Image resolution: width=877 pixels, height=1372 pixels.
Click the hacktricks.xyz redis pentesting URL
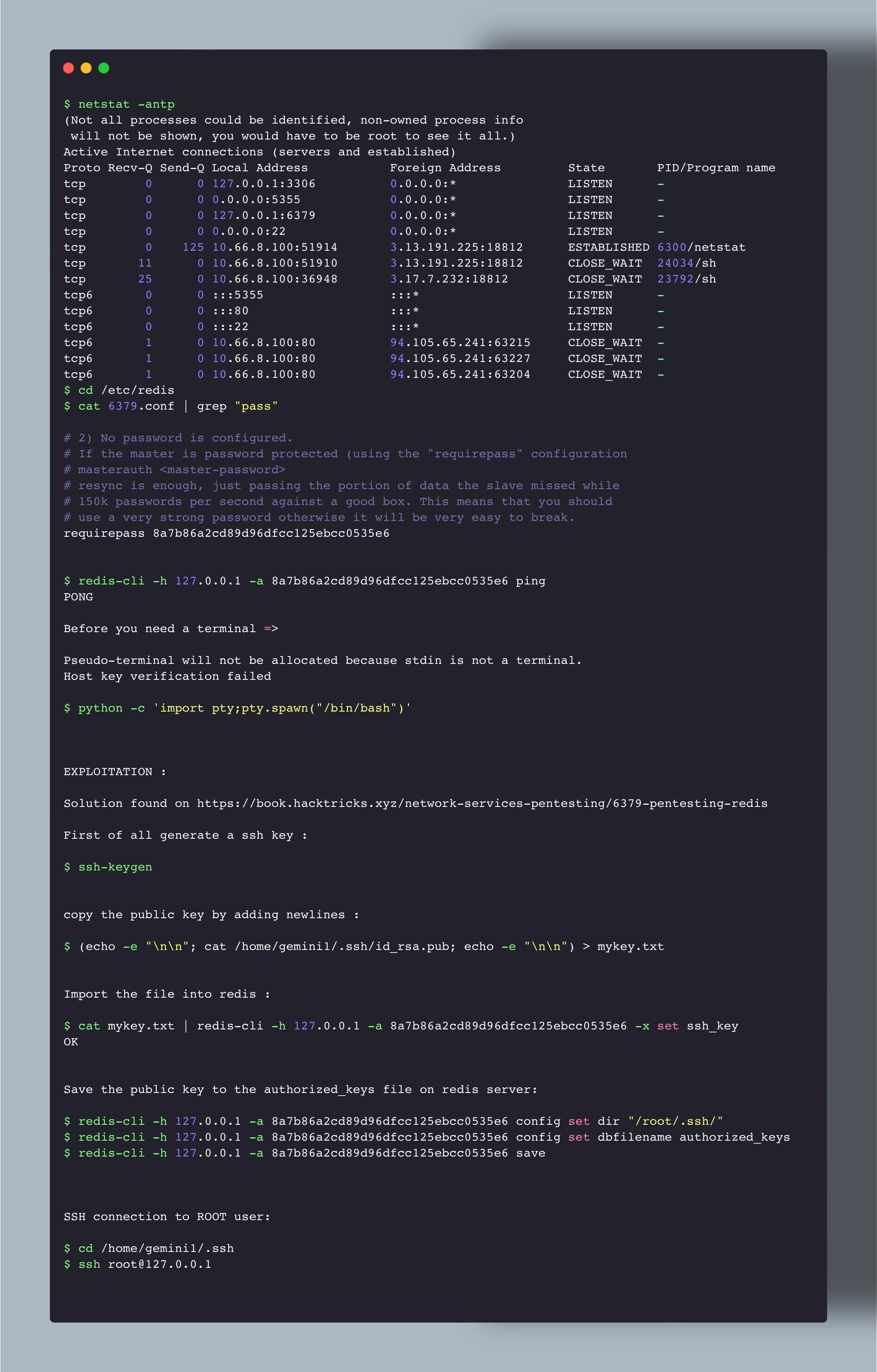(x=481, y=803)
